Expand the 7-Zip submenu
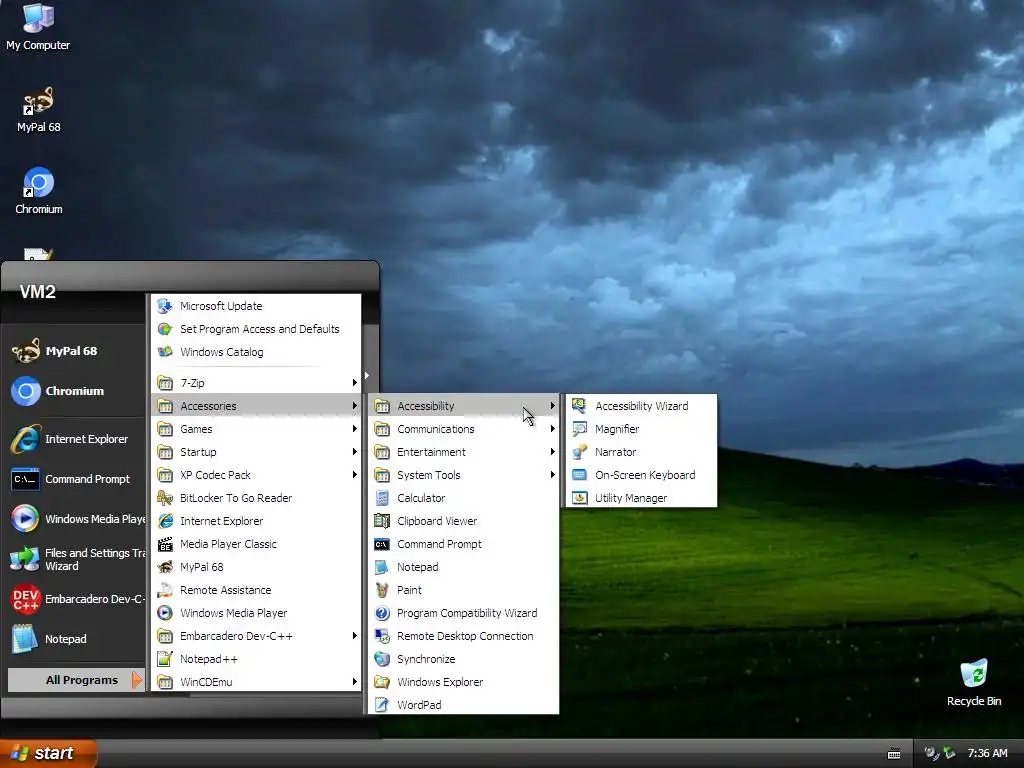The height and width of the screenshot is (768, 1024). pyautogui.click(x=256, y=383)
